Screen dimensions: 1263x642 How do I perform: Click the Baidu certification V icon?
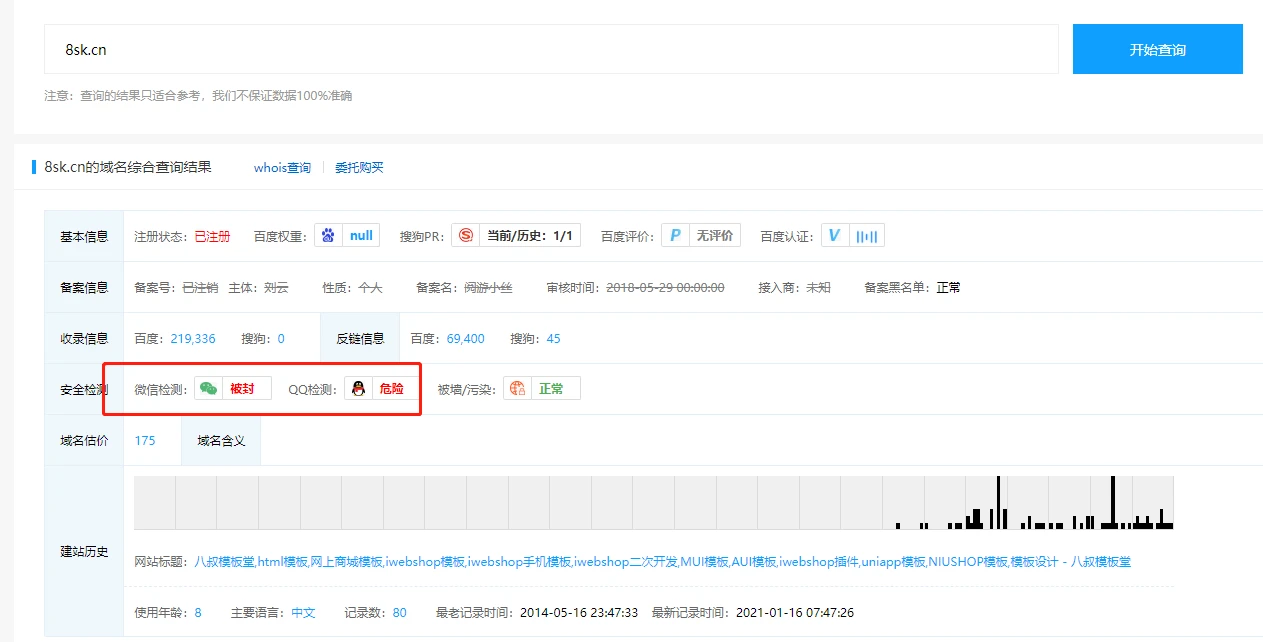(835, 236)
